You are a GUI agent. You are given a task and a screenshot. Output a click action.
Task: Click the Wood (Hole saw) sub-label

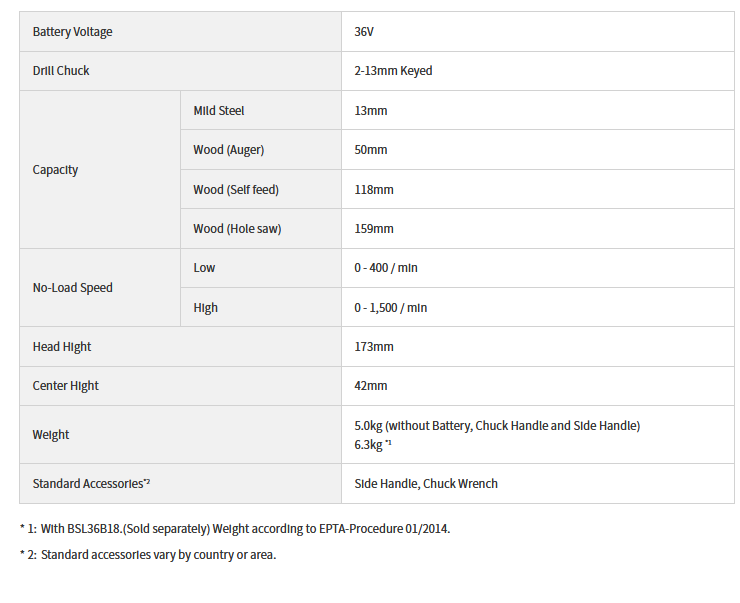click(x=237, y=229)
